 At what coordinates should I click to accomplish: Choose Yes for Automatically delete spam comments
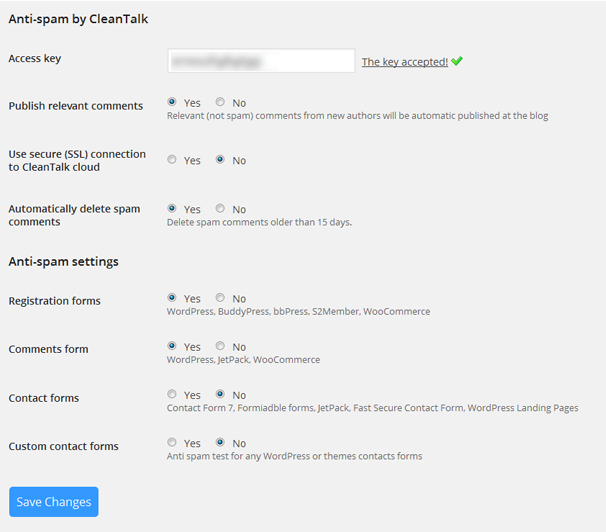(173, 208)
